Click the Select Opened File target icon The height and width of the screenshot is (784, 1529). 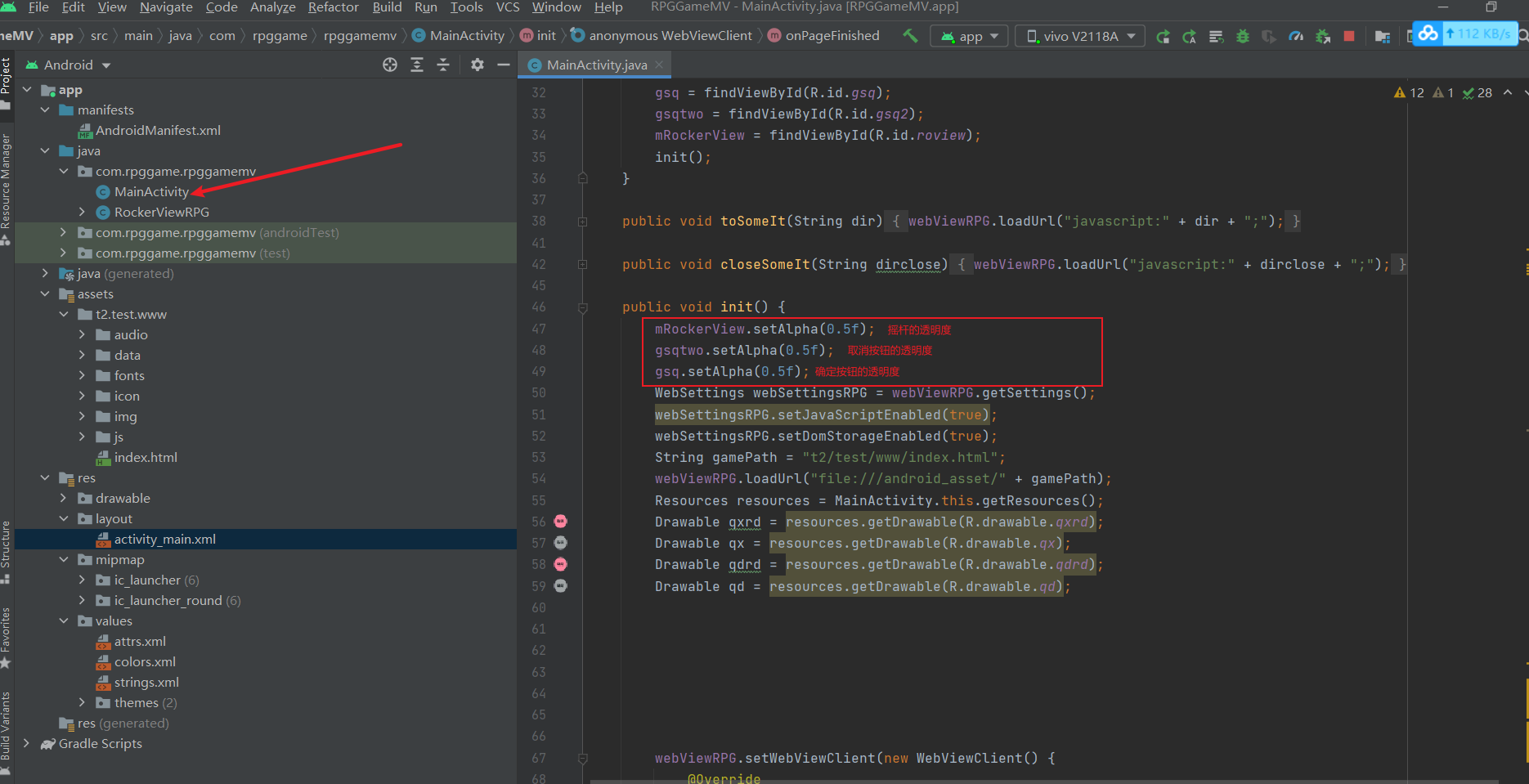pyautogui.click(x=390, y=65)
